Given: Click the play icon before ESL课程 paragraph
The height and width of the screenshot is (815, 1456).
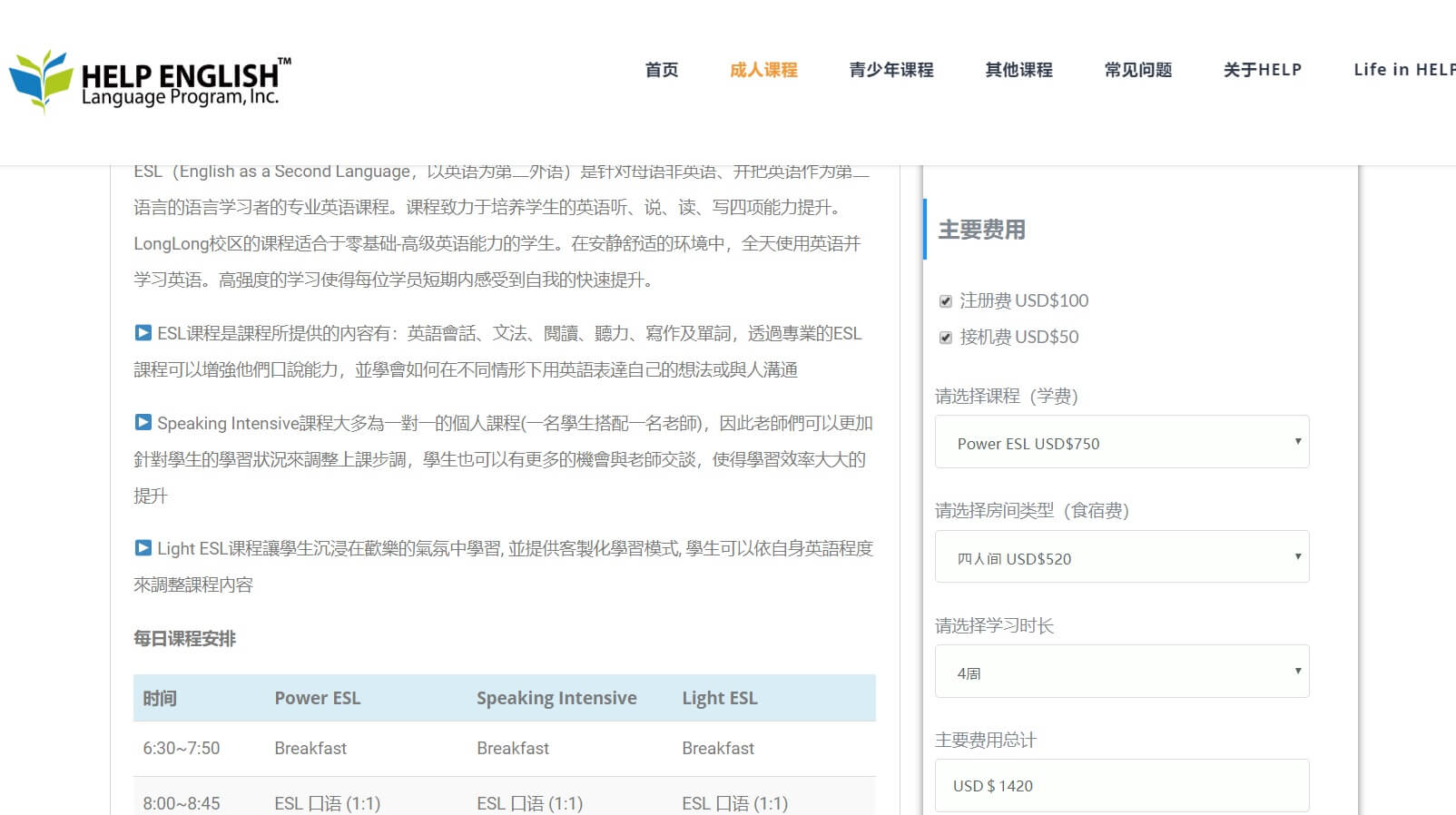Looking at the screenshot, I should click(143, 333).
